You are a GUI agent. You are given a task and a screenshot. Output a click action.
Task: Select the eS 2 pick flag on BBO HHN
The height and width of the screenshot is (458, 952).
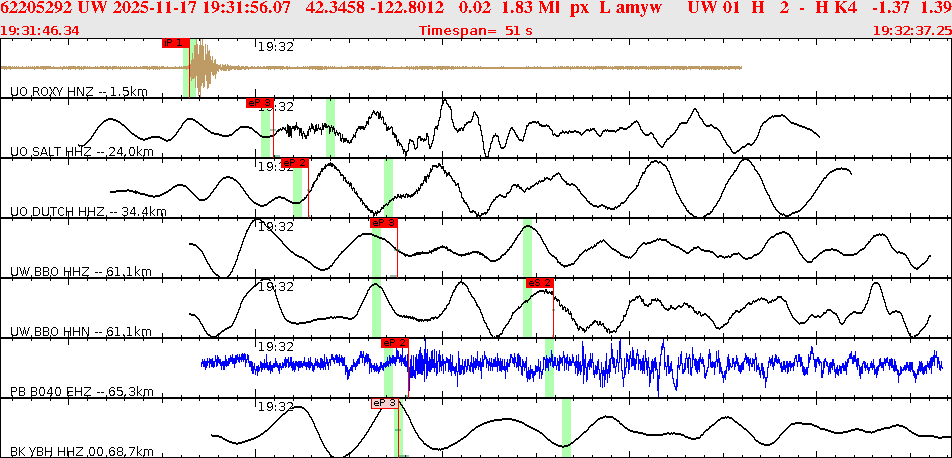pyautogui.click(x=540, y=282)
